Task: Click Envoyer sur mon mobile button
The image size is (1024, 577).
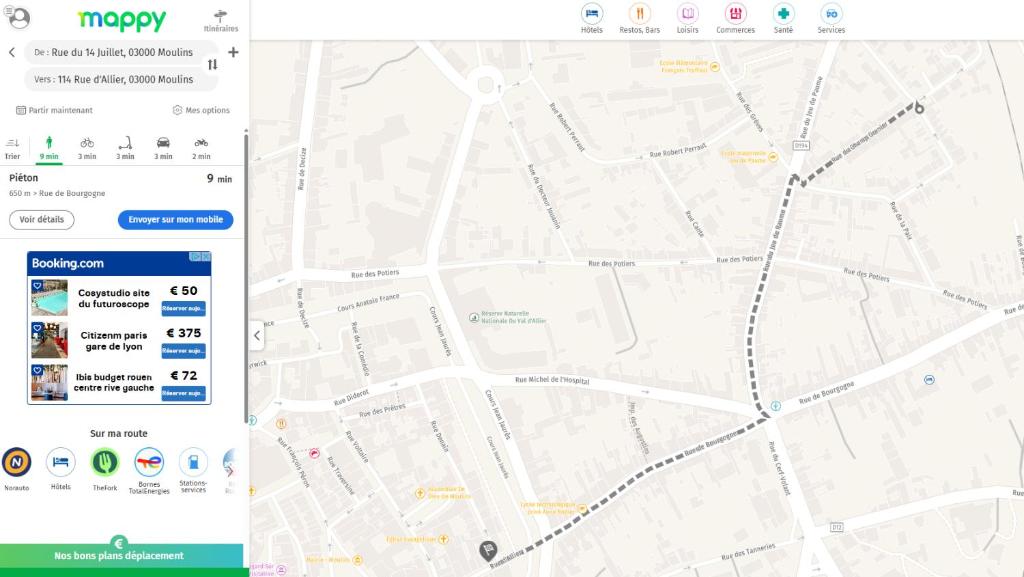Action: point(176,220)
